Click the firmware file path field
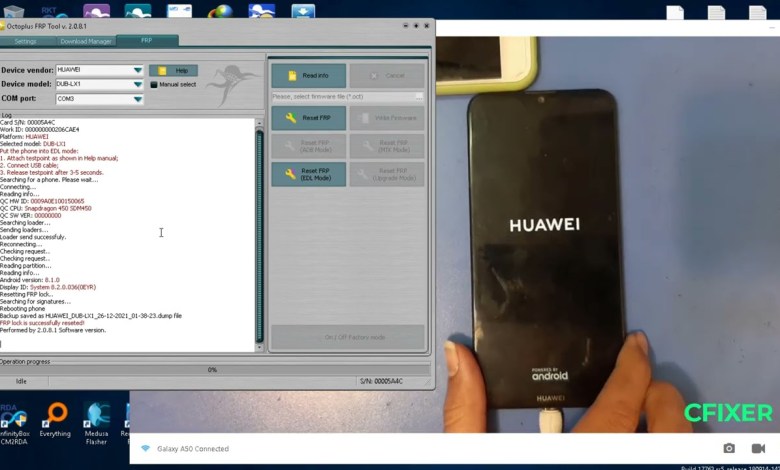780x470 pixels. (x=342, y=96)
